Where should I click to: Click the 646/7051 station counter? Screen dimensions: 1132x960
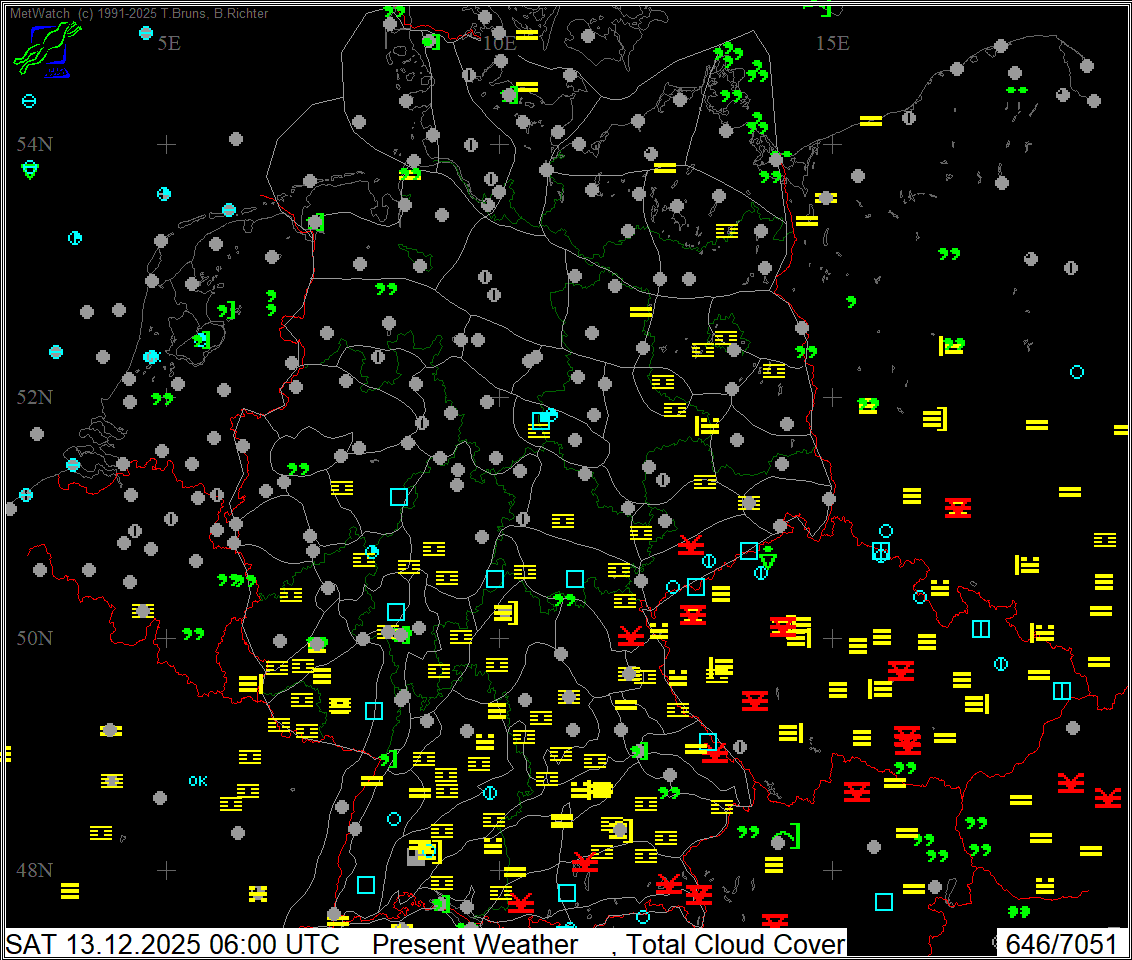click(x=1060, y=944)
